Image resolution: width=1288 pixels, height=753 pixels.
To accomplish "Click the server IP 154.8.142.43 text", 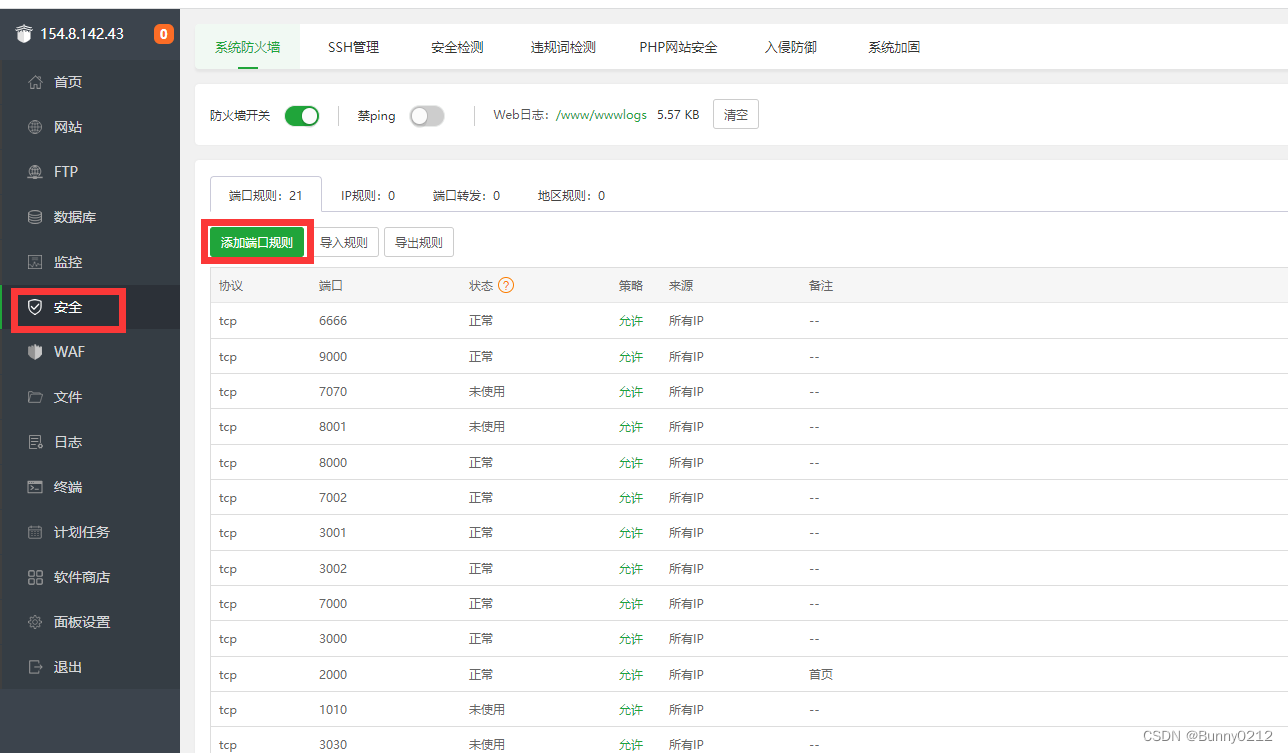I will point(82,34).
